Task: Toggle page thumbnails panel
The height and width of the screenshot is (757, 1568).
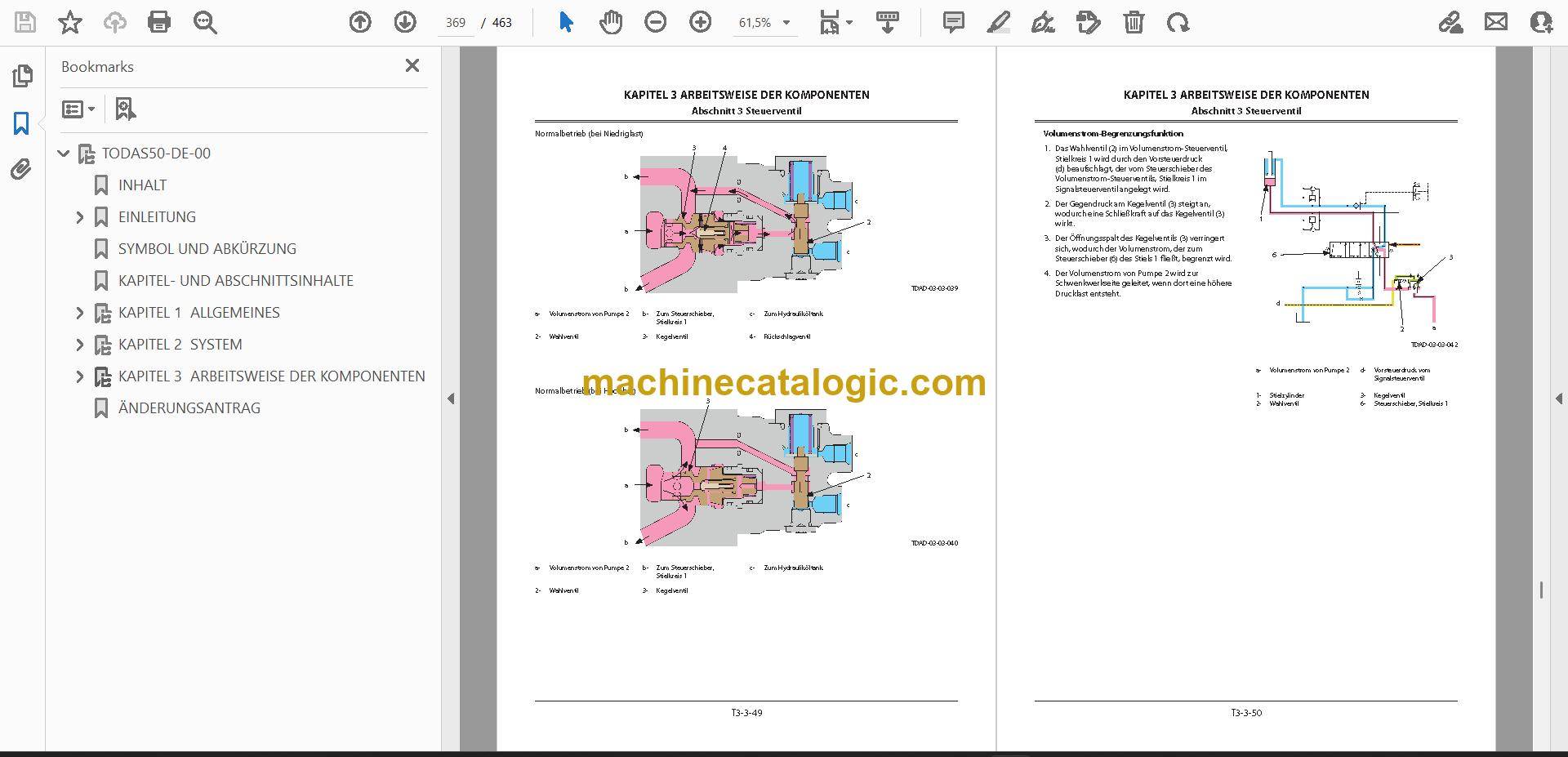Action: tap(22, 76)
